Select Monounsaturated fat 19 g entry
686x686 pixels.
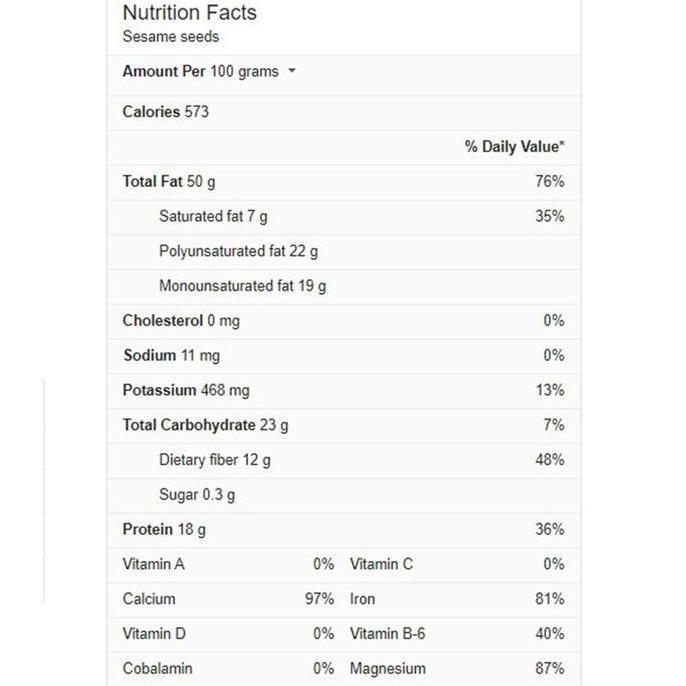tap(242, 286)
